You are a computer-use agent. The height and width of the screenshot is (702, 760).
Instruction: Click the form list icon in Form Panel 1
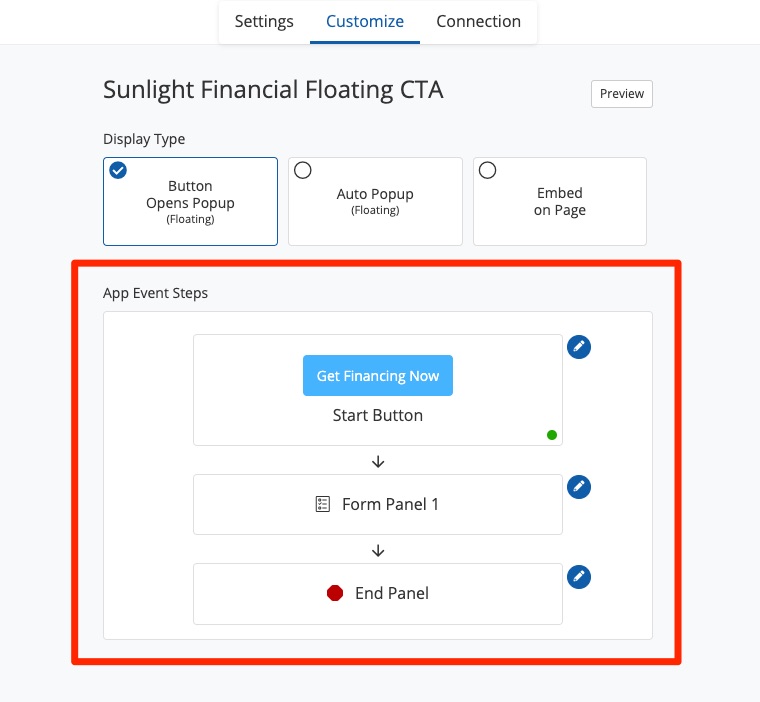[x=323, y=504]
